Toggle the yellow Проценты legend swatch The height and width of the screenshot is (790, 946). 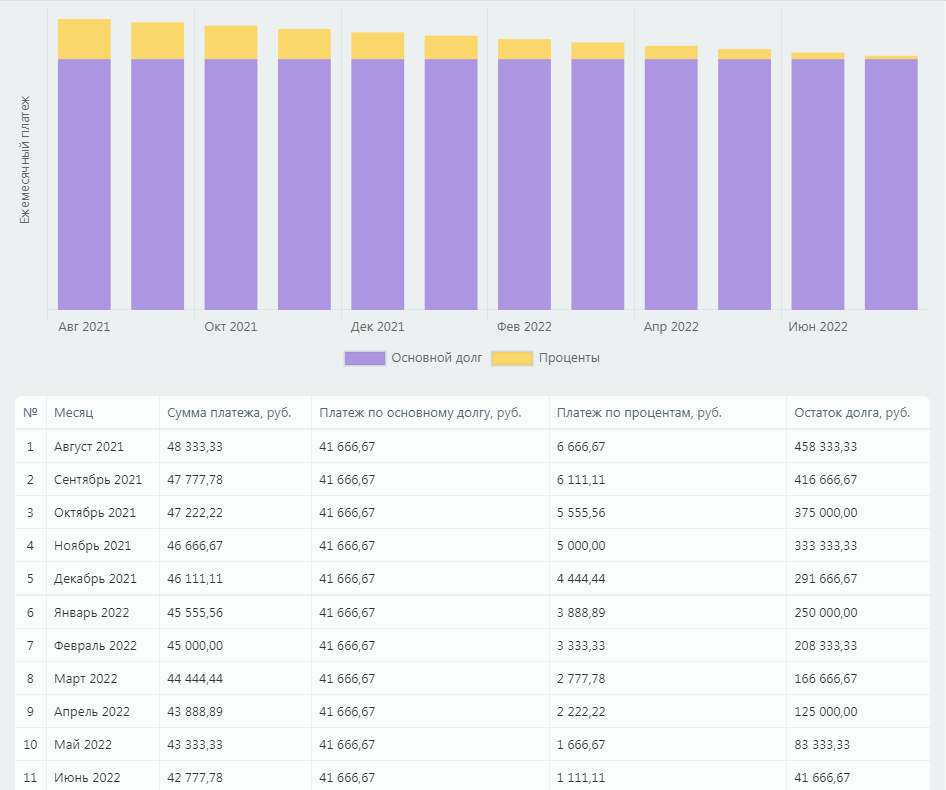tap(512, 358)
